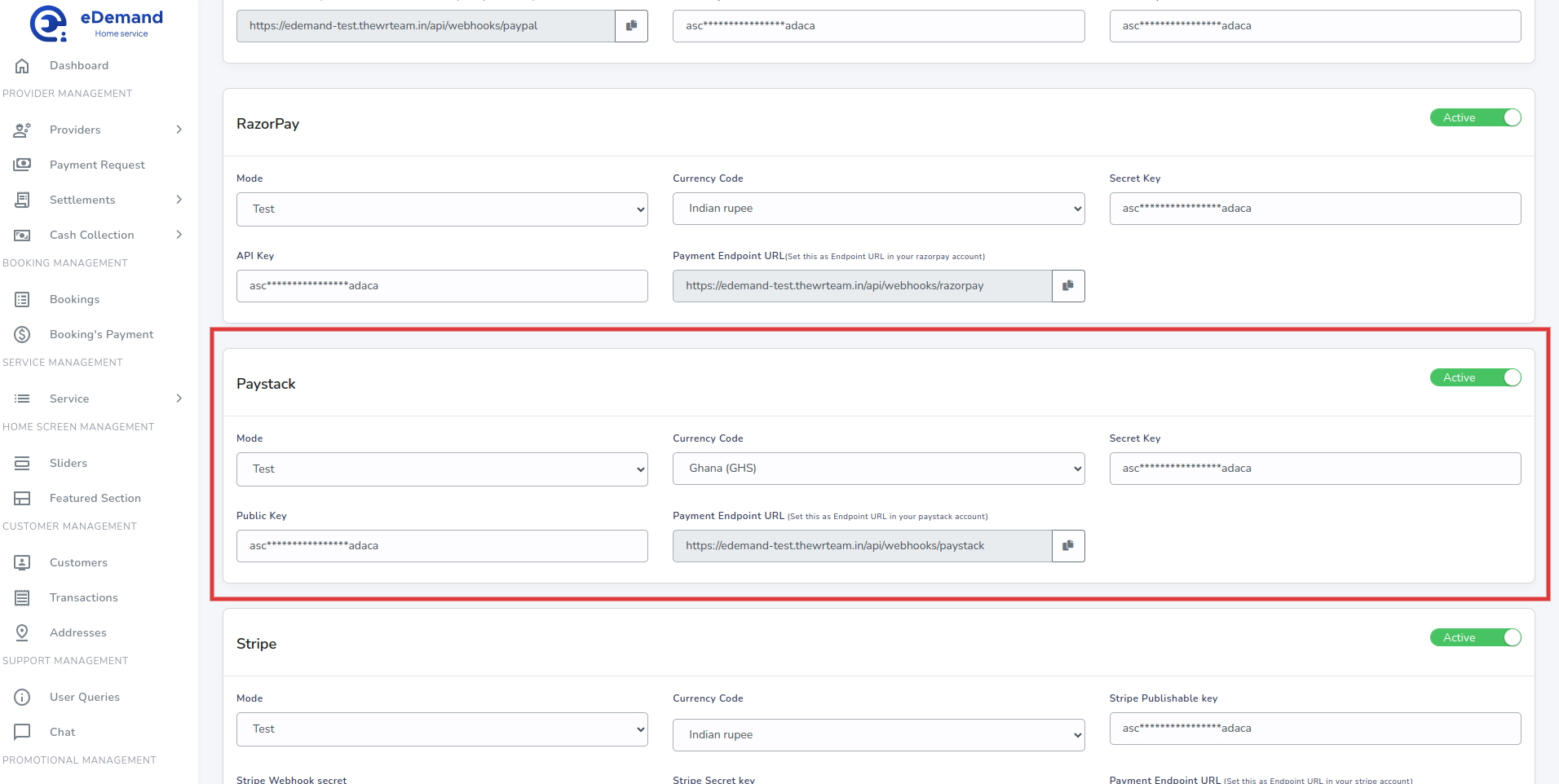Click the RazorPay endpoint URL field

coord(862,286)
